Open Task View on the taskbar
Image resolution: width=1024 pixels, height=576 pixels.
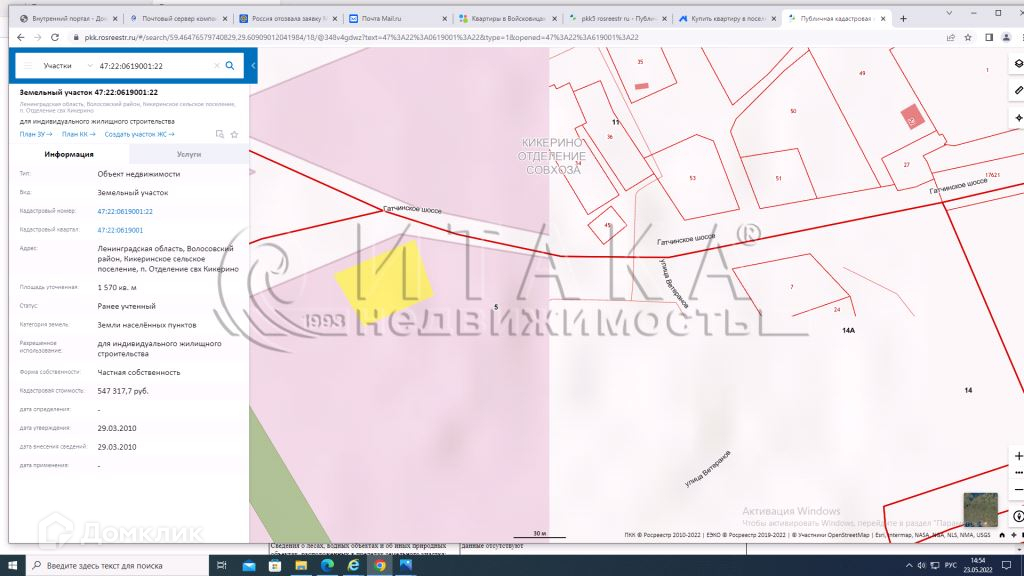pyautogui.click(x=221, y=565)
